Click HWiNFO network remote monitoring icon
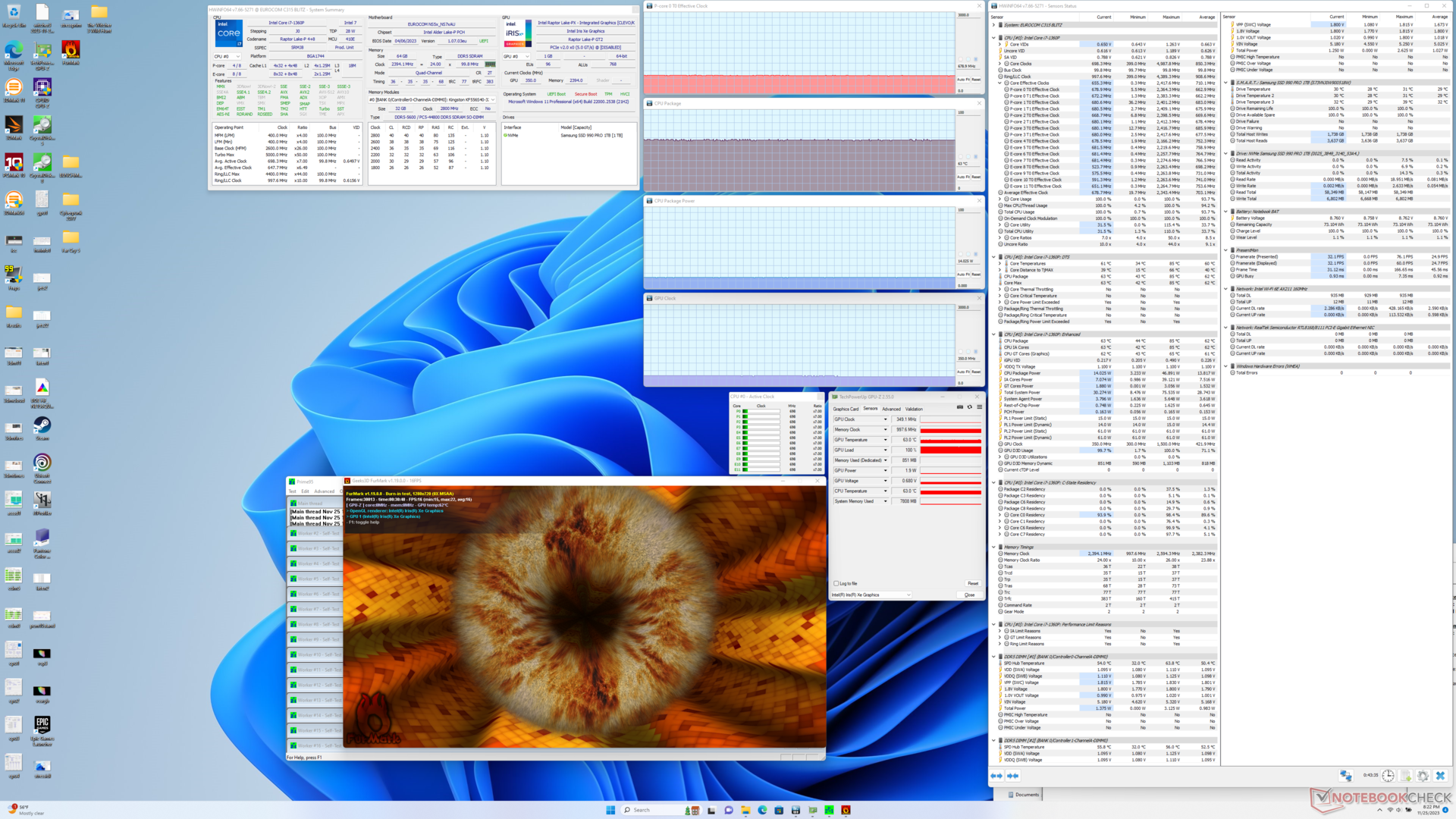The height and width of the screenshot is (819, 1456). click(1345, 776)
